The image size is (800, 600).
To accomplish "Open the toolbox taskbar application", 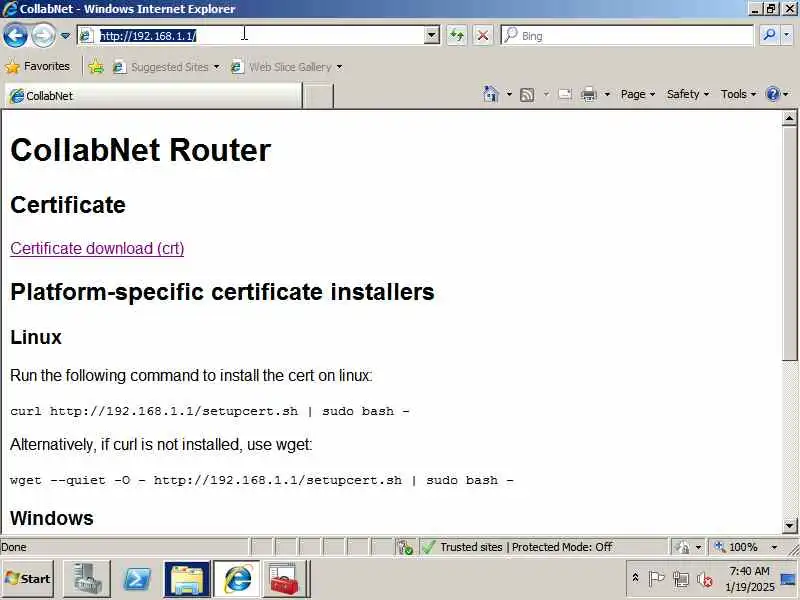I will point(285,579).
